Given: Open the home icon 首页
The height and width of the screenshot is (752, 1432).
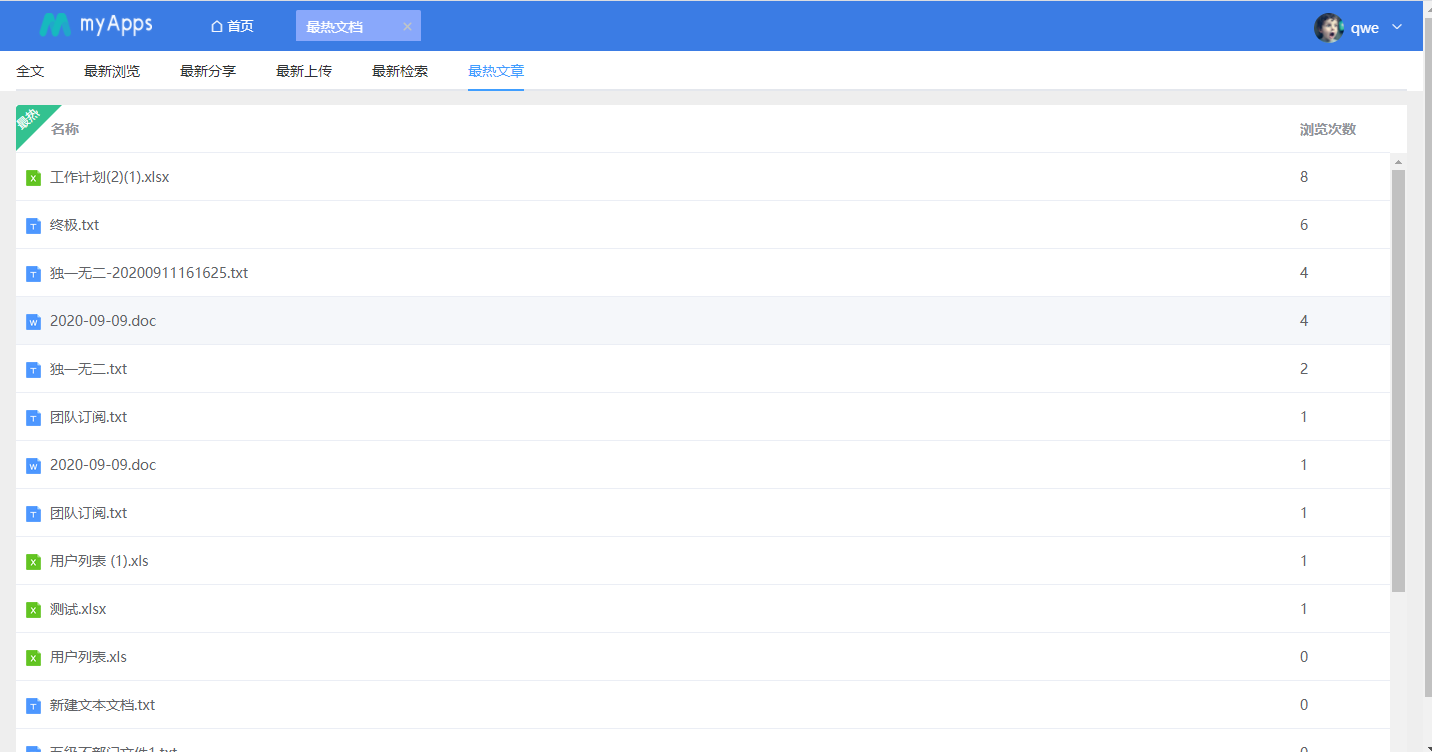Looking at the screenshot, I should [232, 26].
